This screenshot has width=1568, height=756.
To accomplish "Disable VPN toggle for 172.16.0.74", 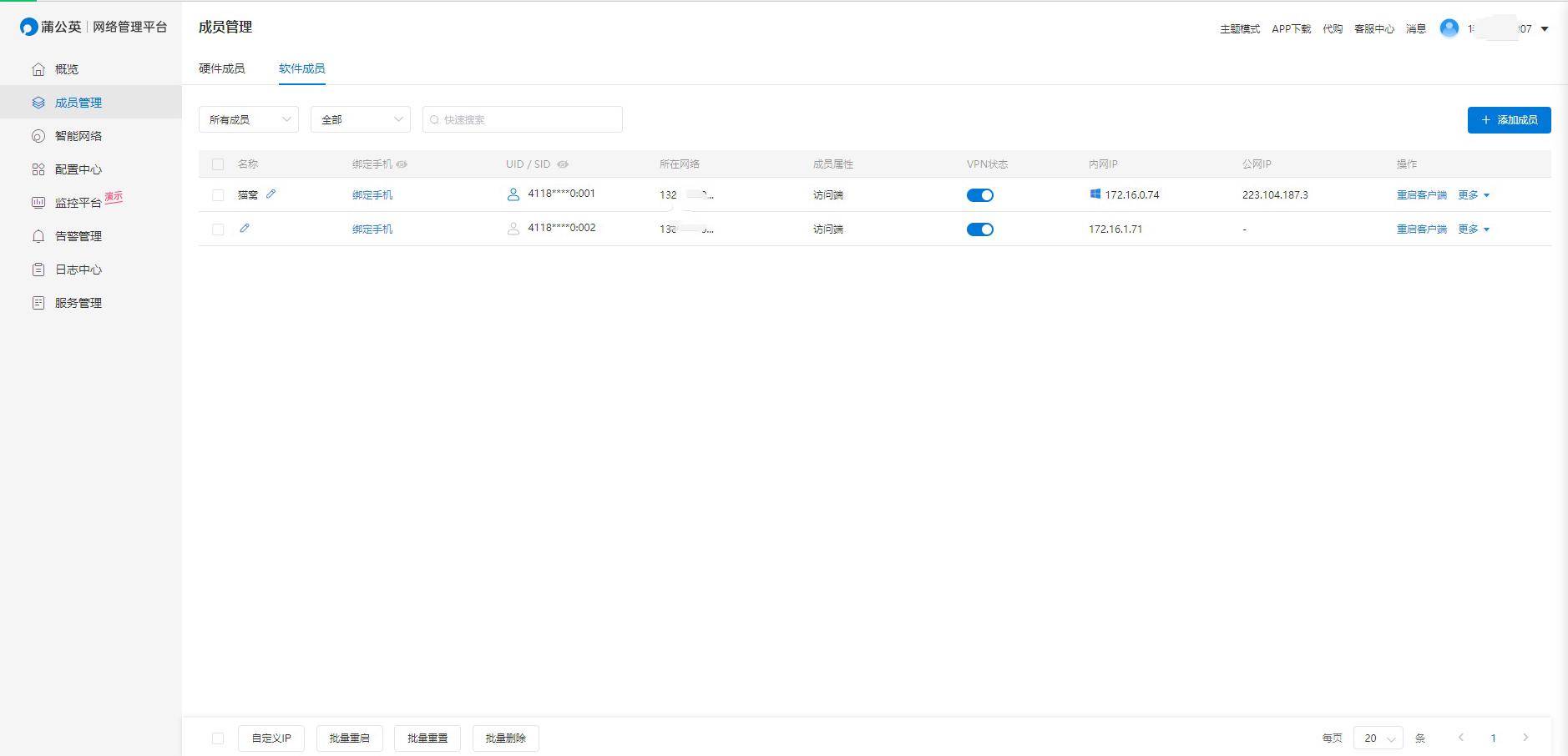I will click(x=980, y=195).
